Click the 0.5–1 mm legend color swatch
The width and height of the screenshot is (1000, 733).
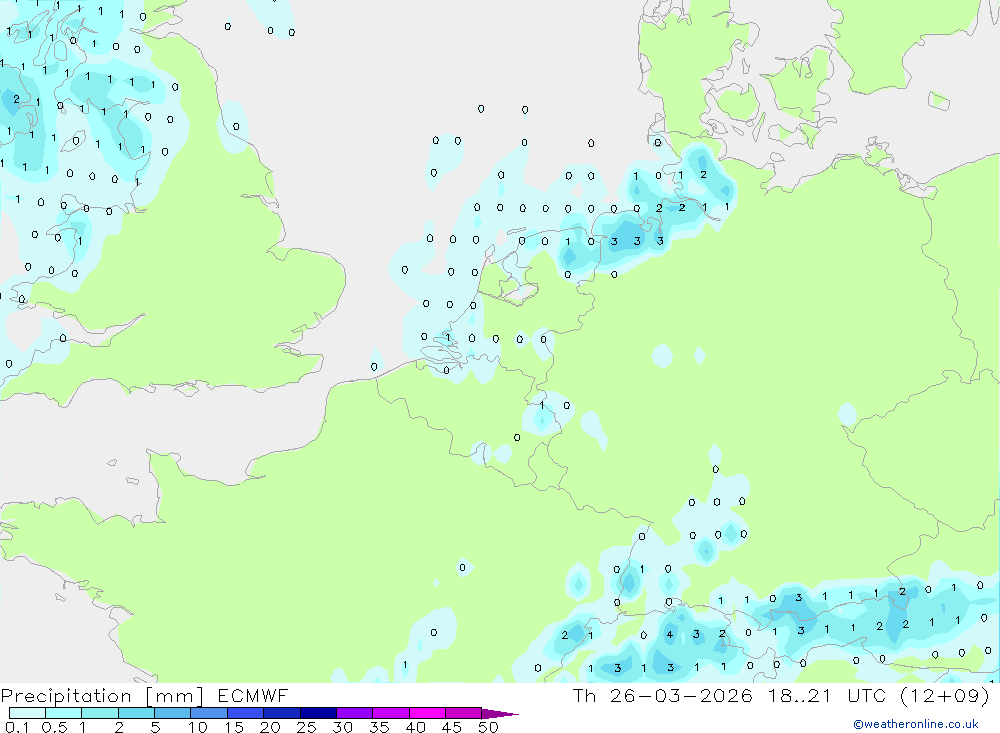64,713
